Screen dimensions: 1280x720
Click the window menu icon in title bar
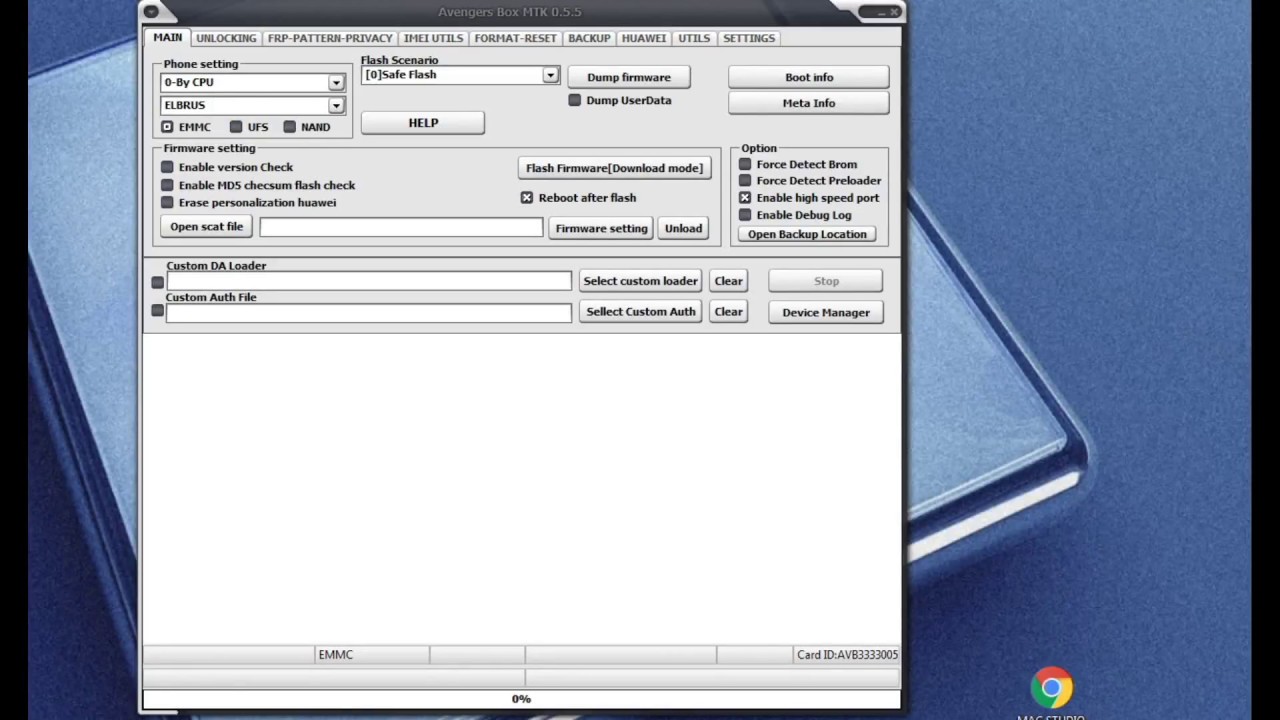151,12
